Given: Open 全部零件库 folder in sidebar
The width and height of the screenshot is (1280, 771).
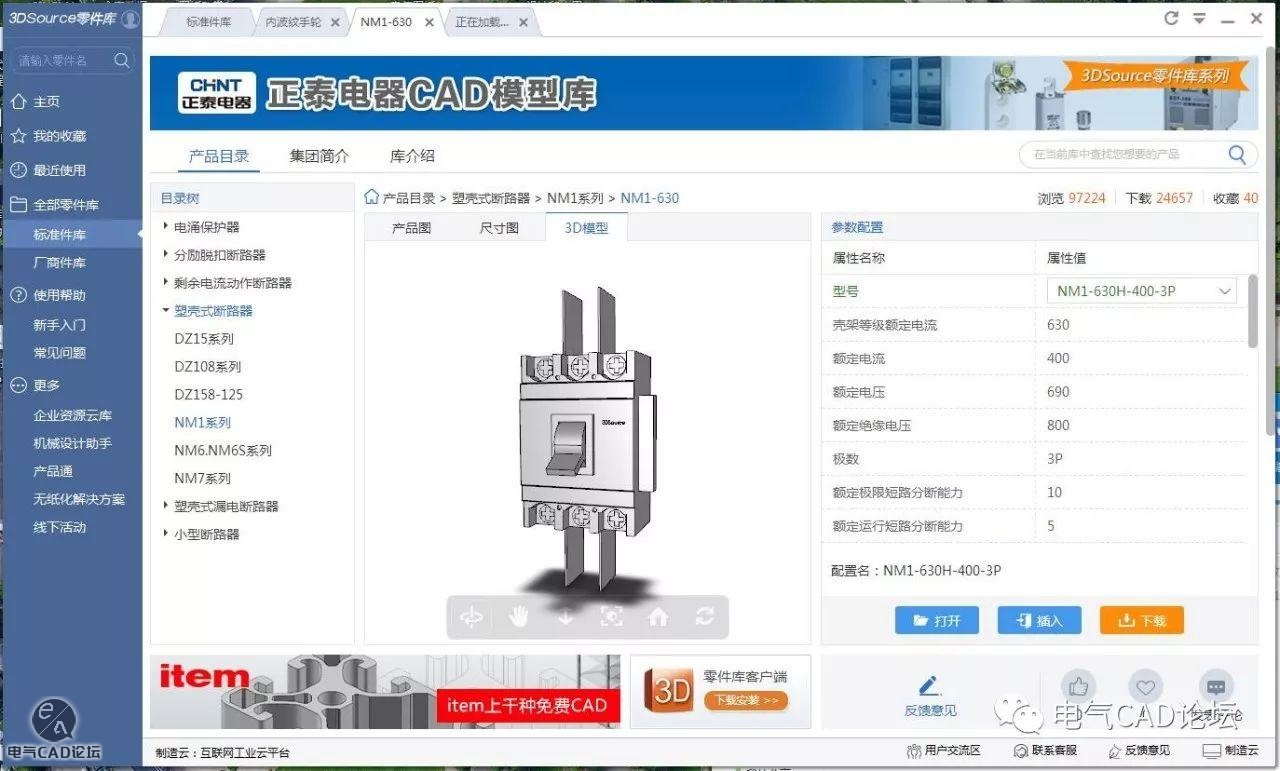Looking at the screenshot, I should pyautogui.click(x=54, y=204).
